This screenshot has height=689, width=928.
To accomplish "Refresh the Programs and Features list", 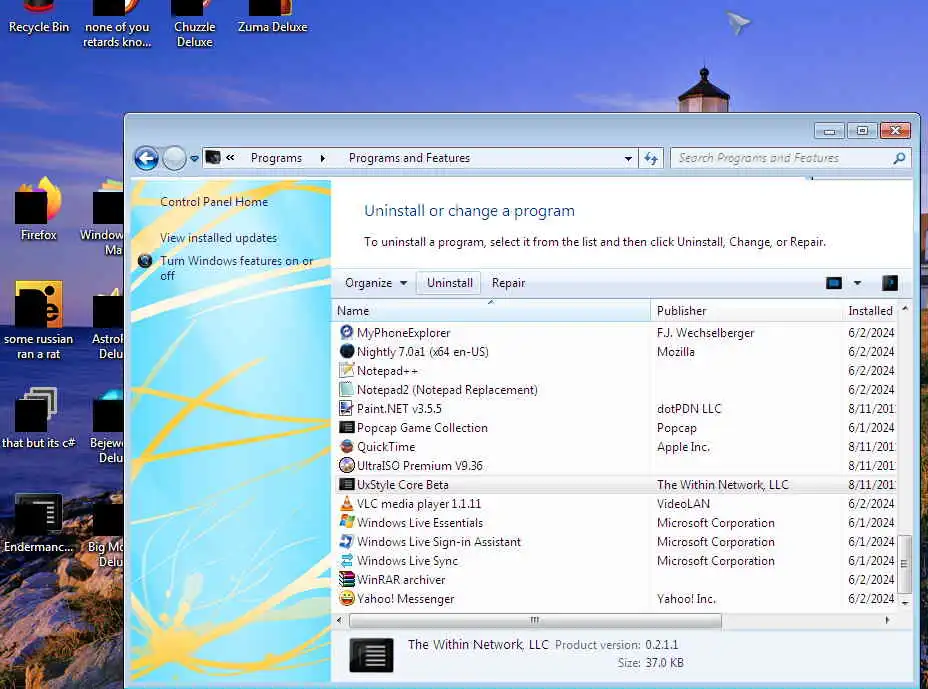I will pos(651,158).
